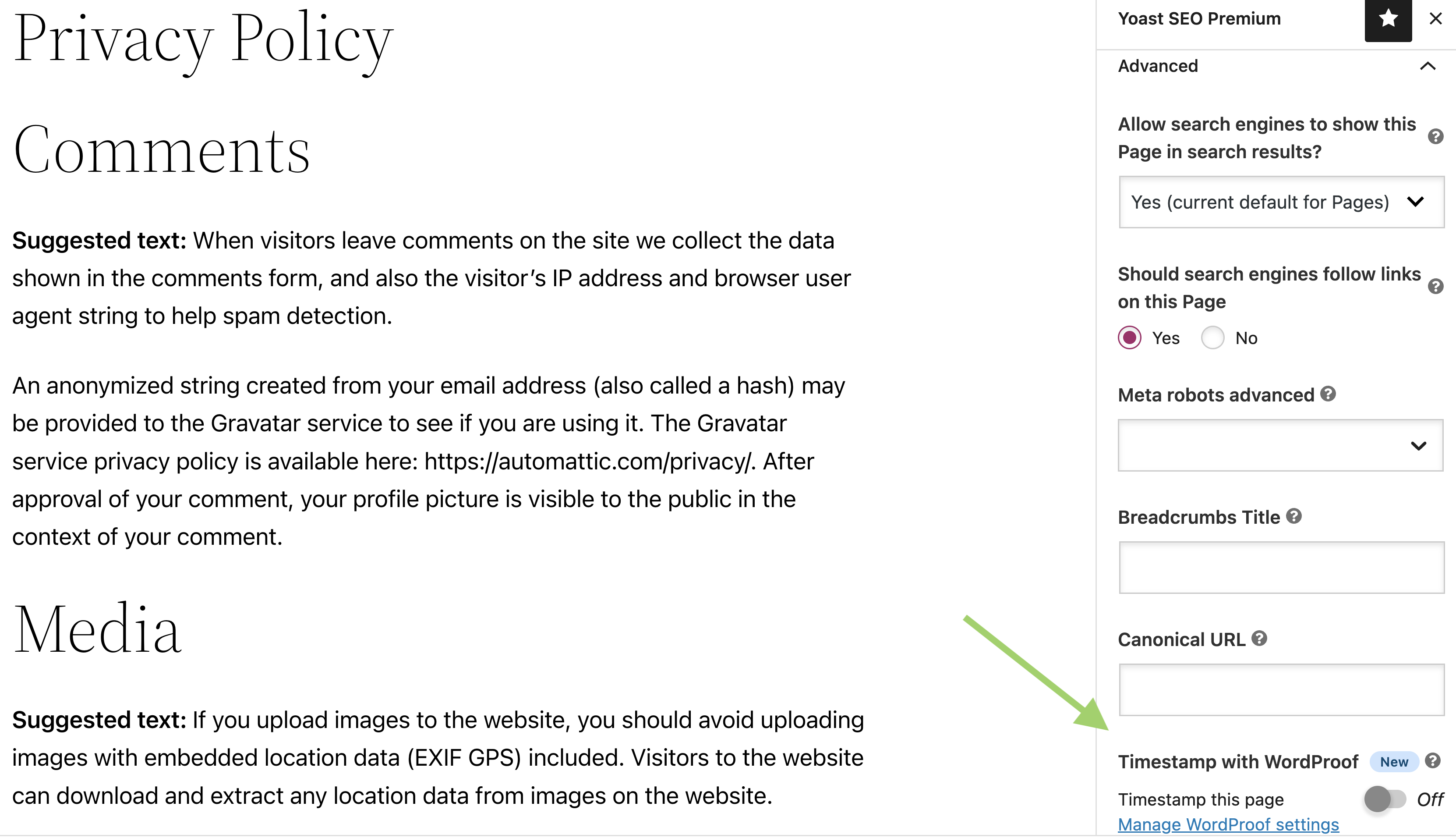Click the Comments heading in the editor

coord(162,150)
